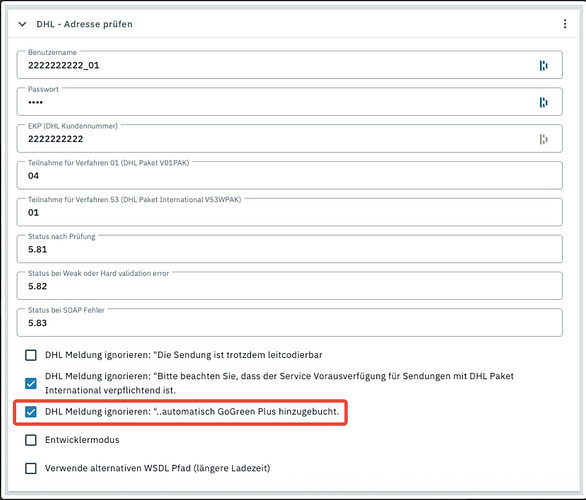
Task: Enable the Entwicklermodus checkbox
Action: point(31,440)
